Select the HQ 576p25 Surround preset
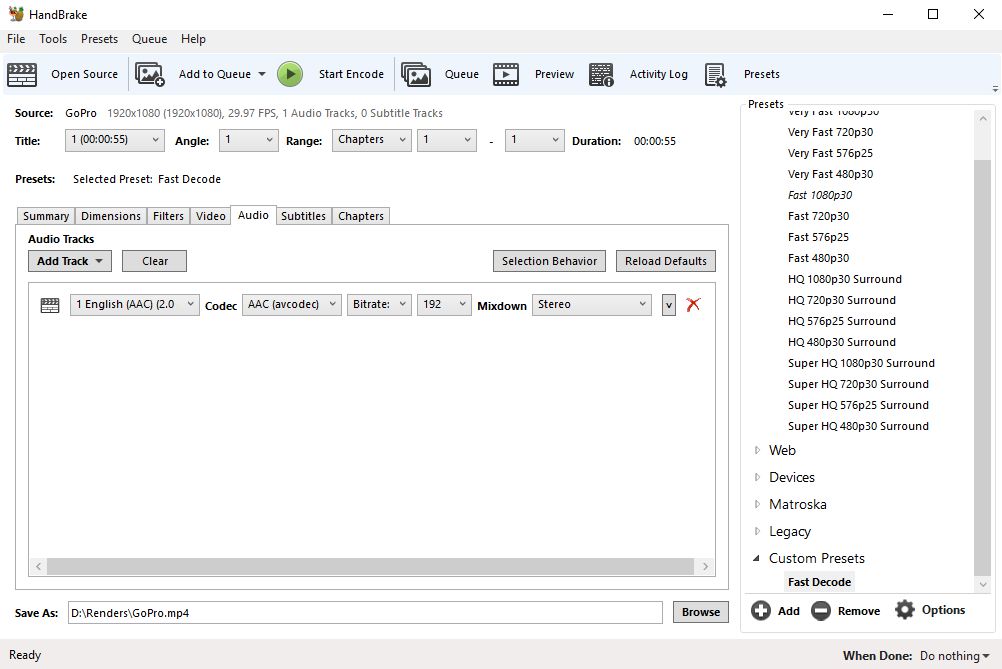 [x=842, y=321]
